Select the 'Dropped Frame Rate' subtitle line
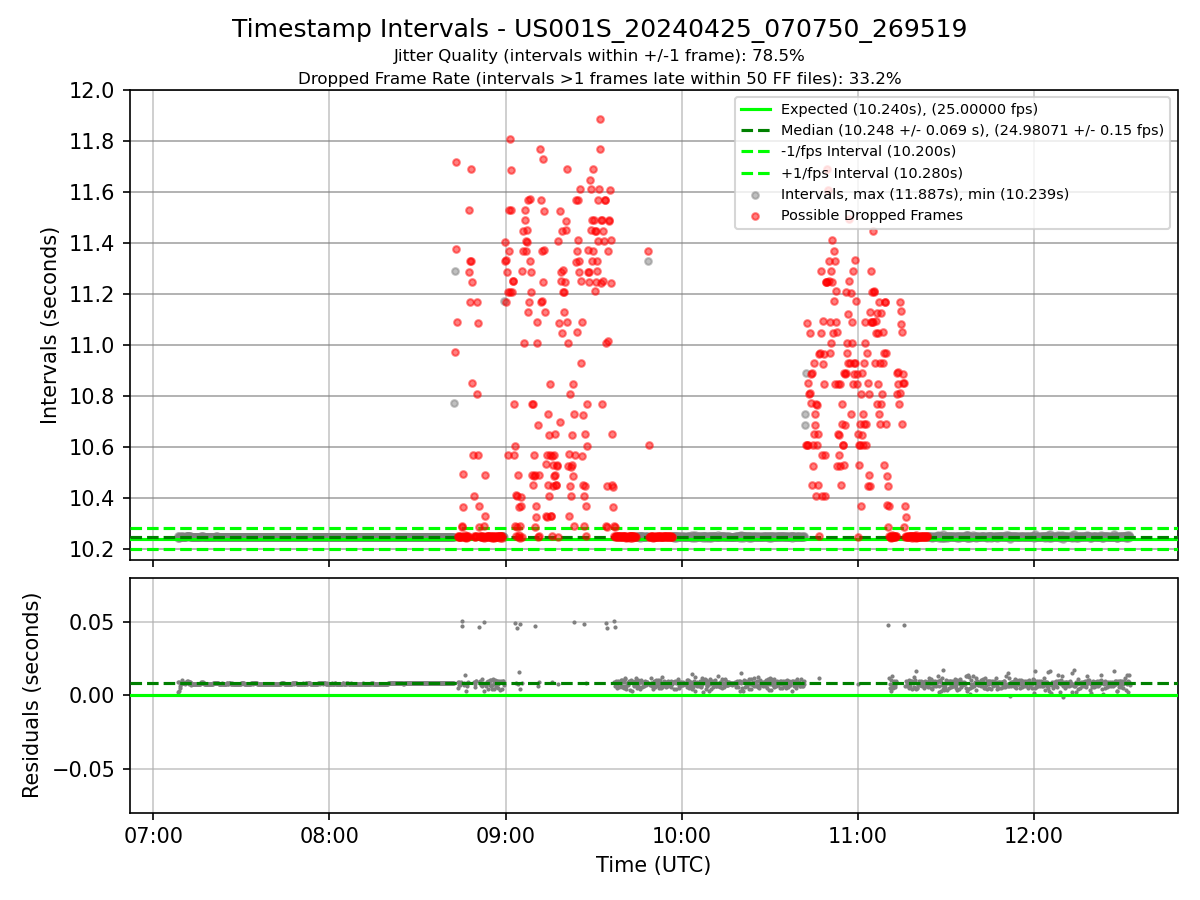This screenshot has height=900, width=1200. (x=599, y=78)
